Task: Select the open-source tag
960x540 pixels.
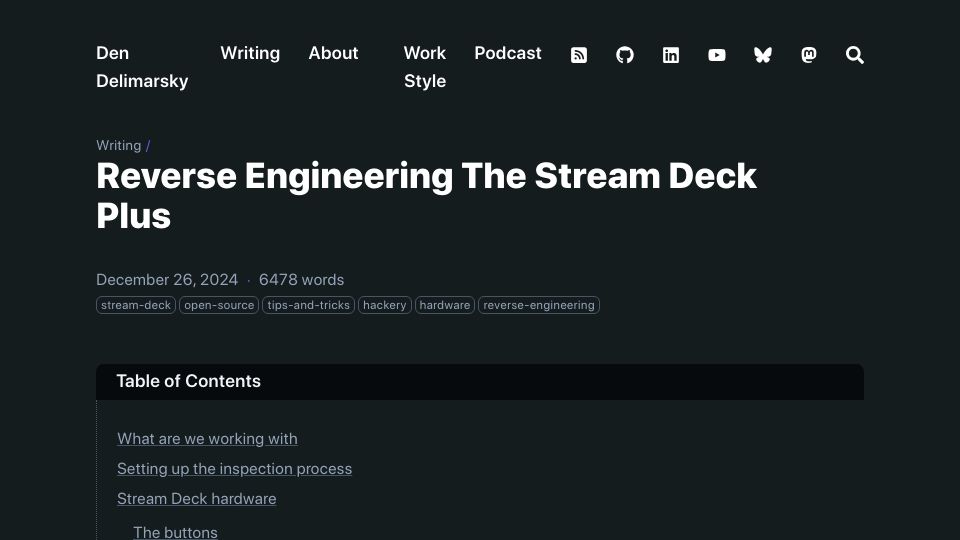Action: pyautogui.click(x=219, y=305)
